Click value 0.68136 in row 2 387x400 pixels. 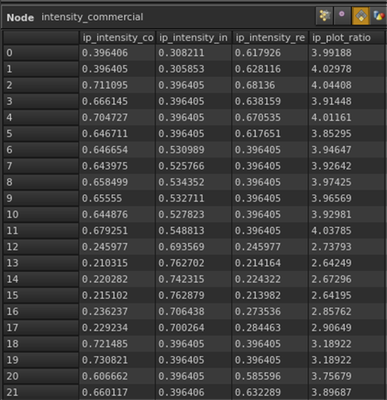pyautogui.click(x=255, y=85)
